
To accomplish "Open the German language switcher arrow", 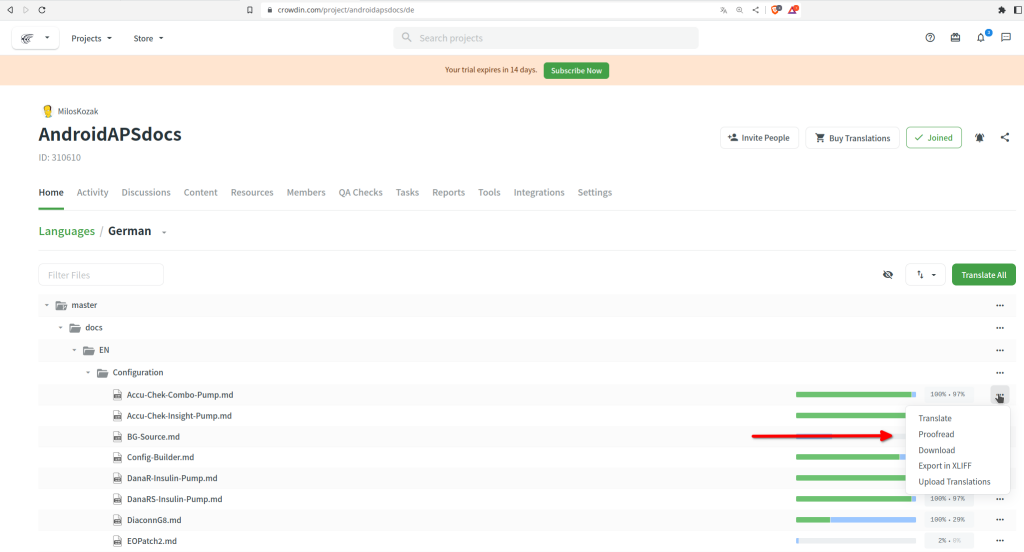I will (164, 233).
